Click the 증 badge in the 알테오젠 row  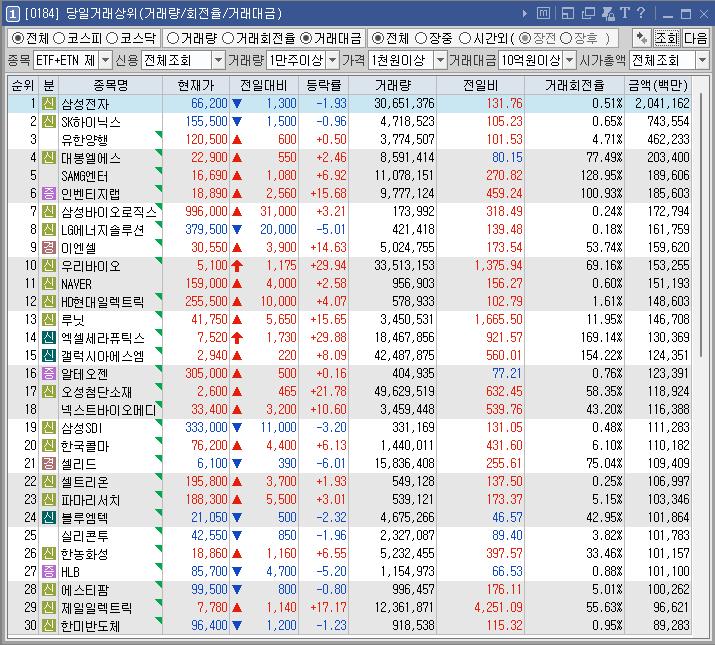click(49, 374)
